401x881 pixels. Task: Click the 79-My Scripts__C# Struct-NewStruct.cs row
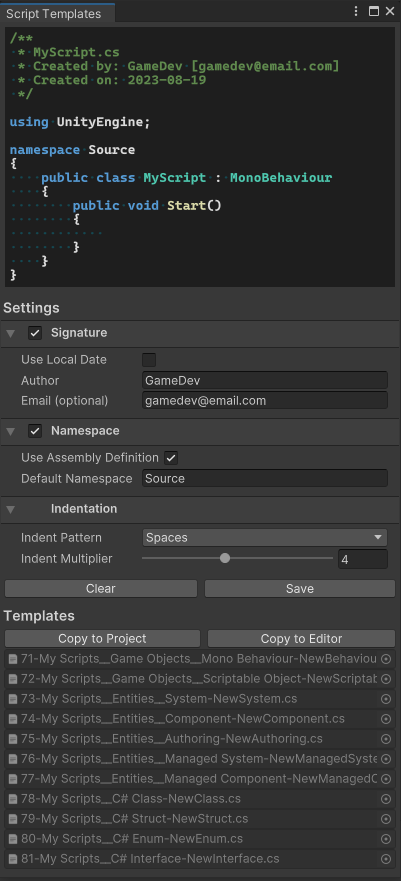point(199,819)
